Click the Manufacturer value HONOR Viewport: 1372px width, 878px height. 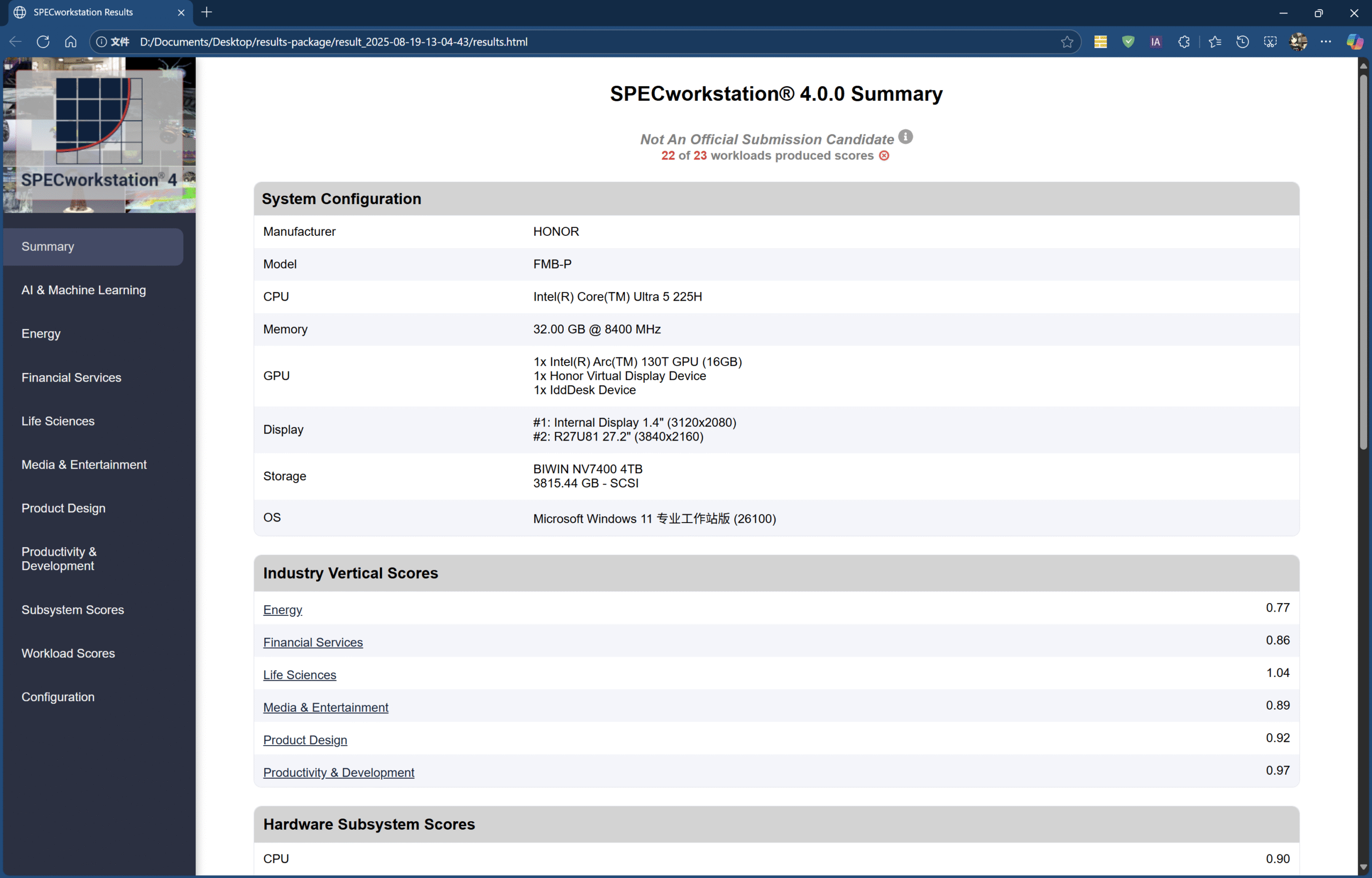[556, 232]
